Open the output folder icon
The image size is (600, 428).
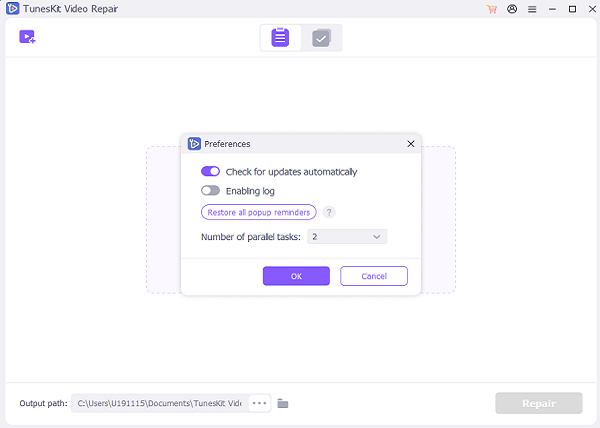coord(283,404)
